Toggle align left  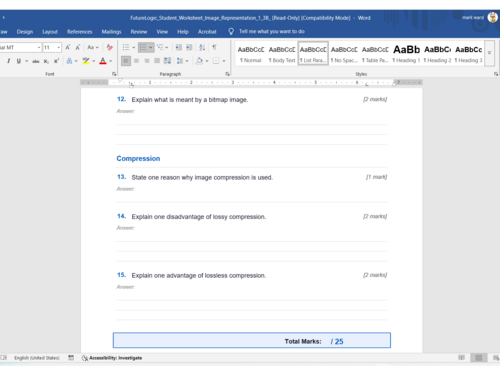pyautogui.click(x=126, y=61)
